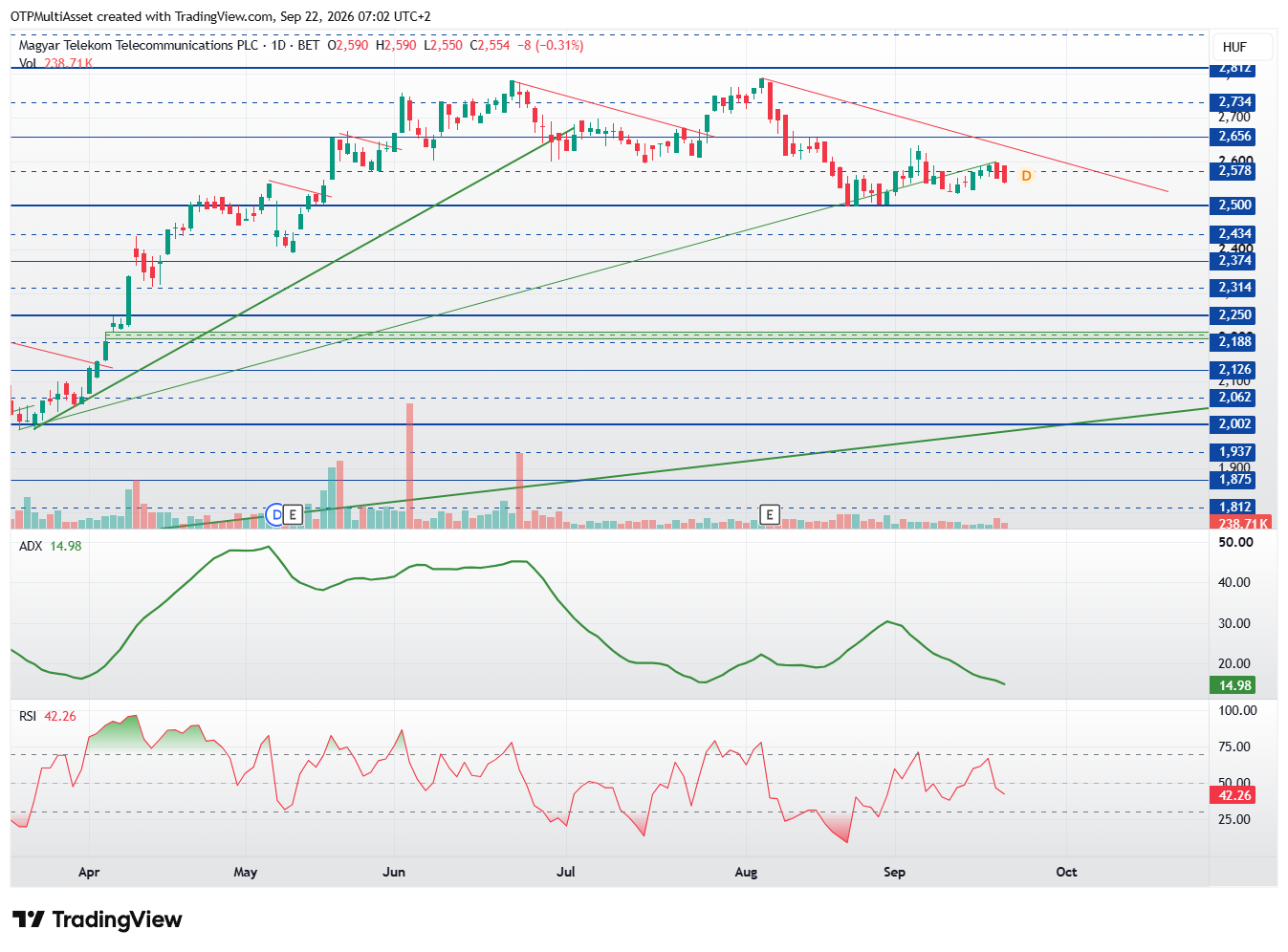The height and width of the screenshot is (952, 1288).
Task: Click the TradingView logo
Action: [x=97, y=920]
